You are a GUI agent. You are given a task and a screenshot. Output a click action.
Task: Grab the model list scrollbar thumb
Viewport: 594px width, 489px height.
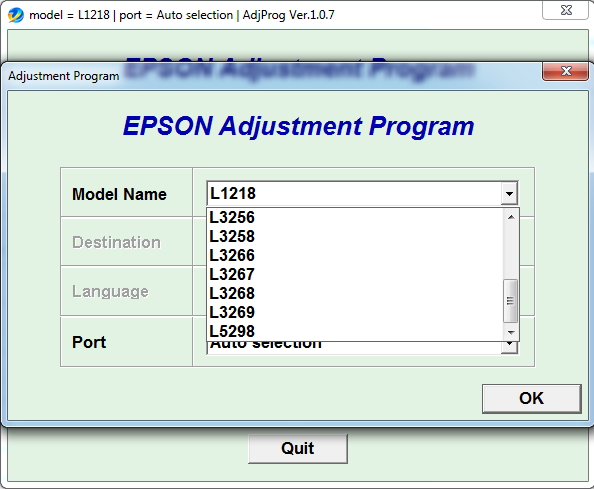tap(511, 301)
